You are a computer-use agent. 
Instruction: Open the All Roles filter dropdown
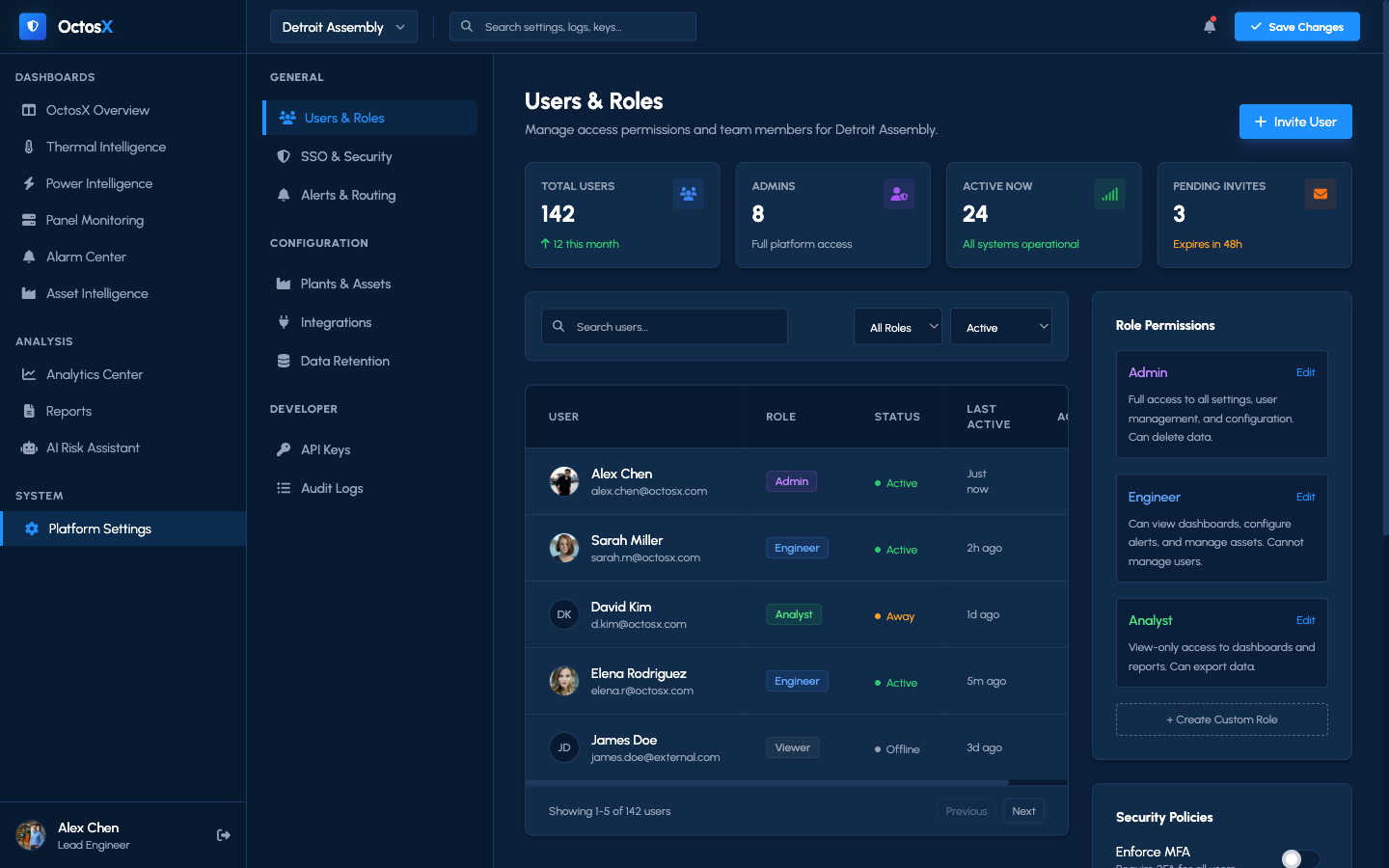pos(898,327)
